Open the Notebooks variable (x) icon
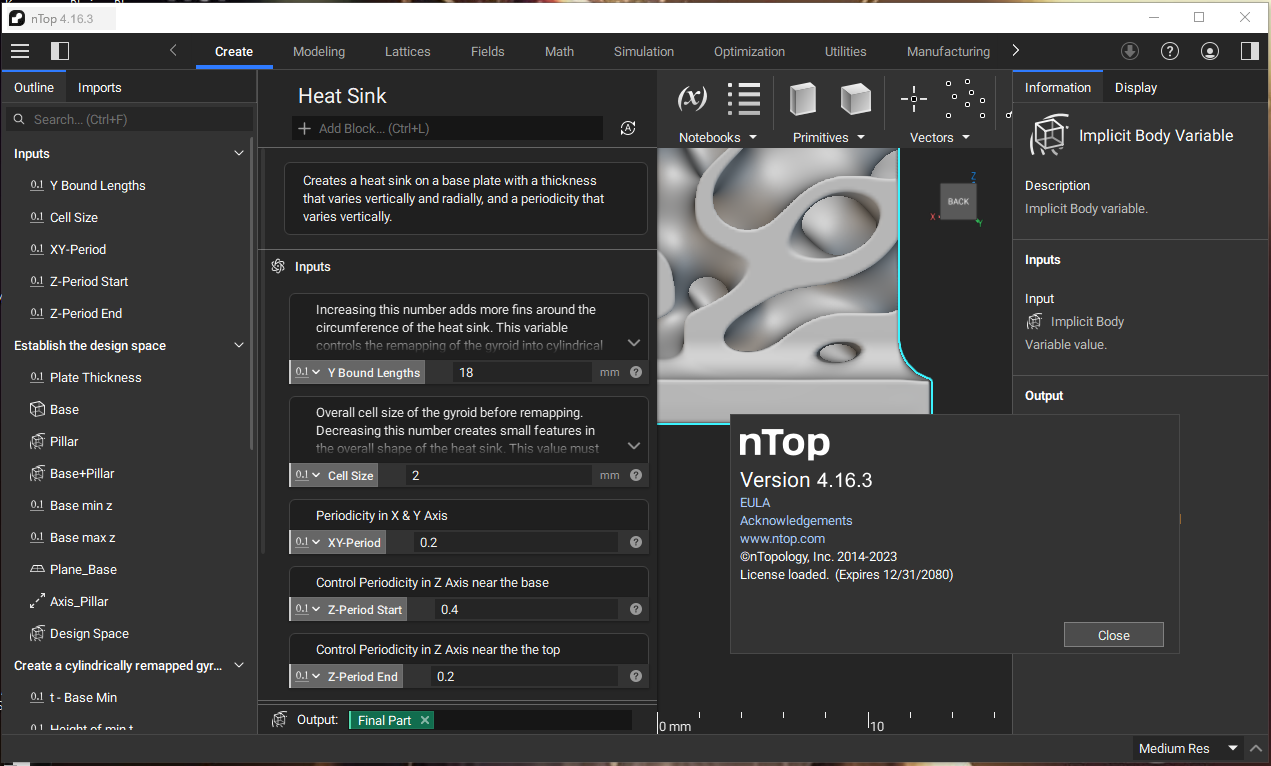The image size is (1271, 766). [x=692, y=98]
